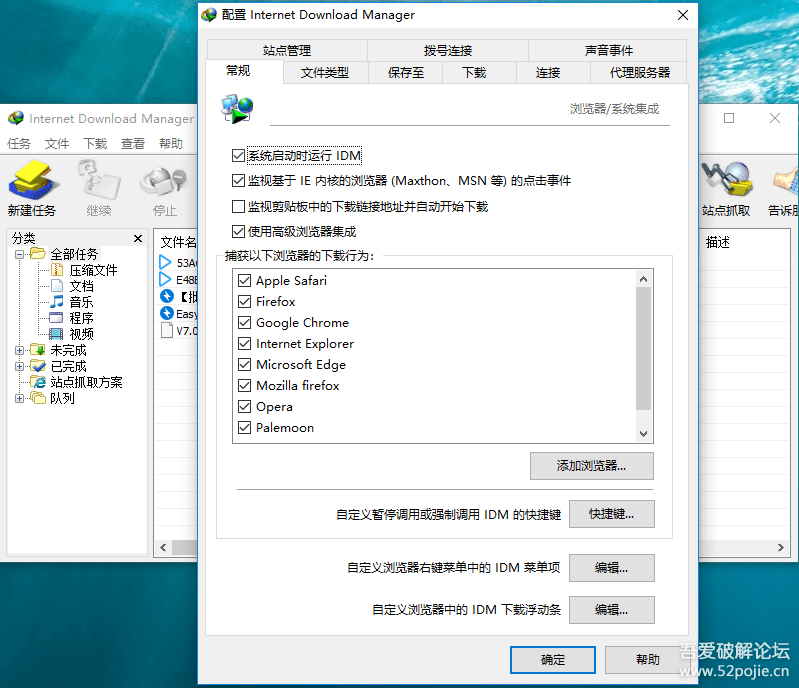Edit IDM browser right-click menu items
799x688 pixels.
[611, 568]
